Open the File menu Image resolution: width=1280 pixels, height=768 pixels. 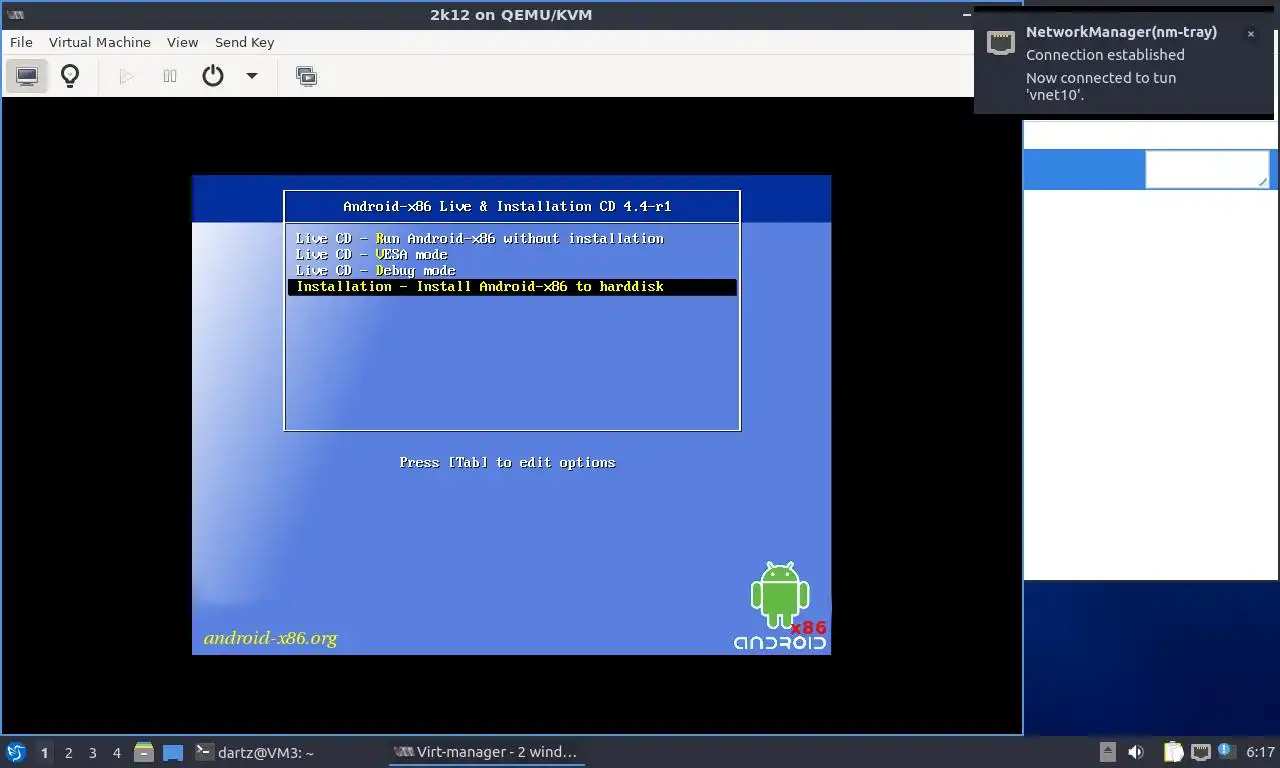(21, 42)
